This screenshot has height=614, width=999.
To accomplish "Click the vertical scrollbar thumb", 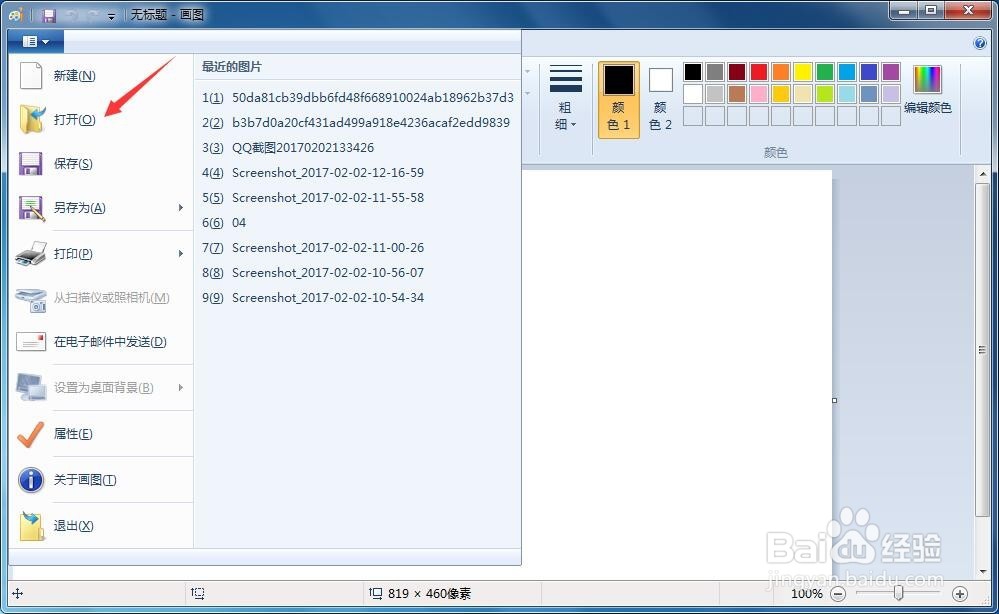I will click(x=982, y=350).
